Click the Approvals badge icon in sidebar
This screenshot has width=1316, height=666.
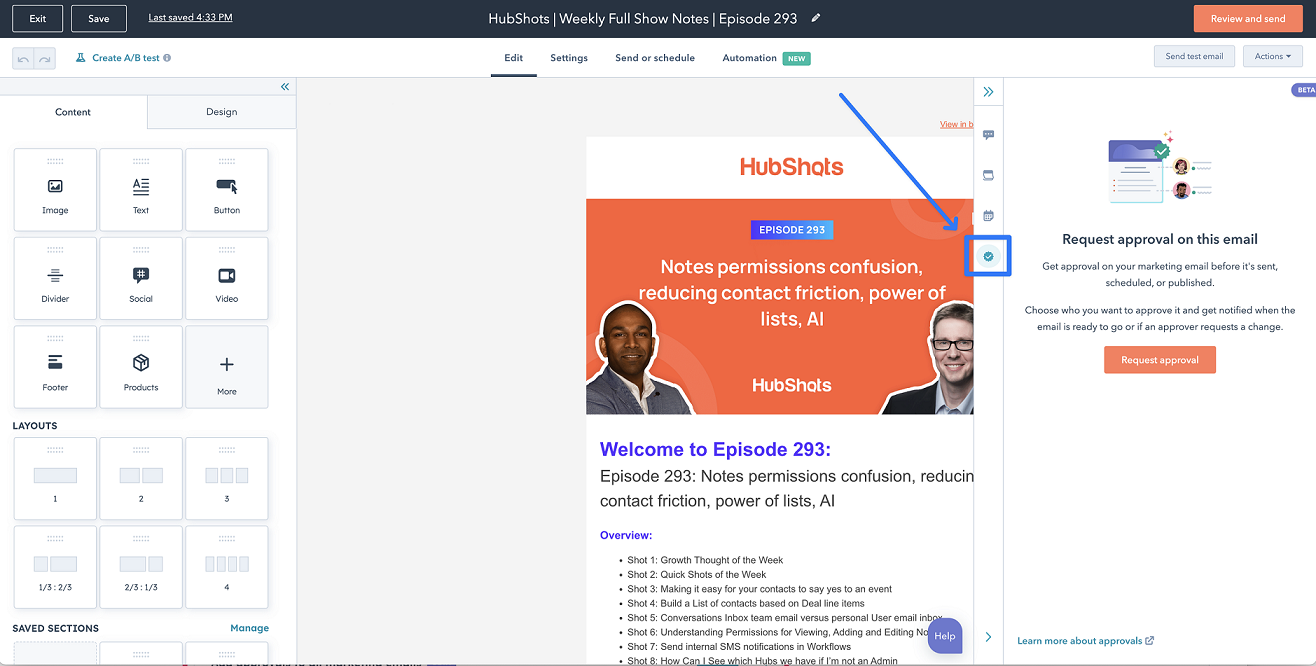coord(988,256)
